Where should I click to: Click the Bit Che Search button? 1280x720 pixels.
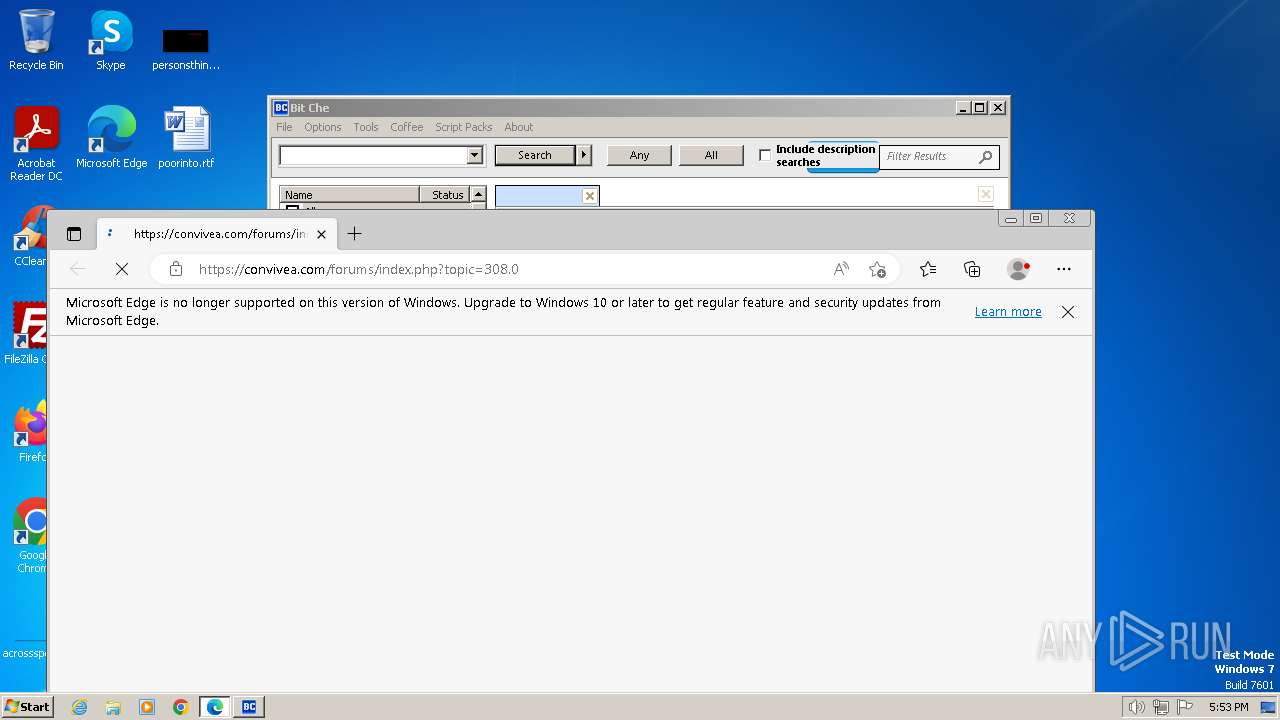coord(535,155)
